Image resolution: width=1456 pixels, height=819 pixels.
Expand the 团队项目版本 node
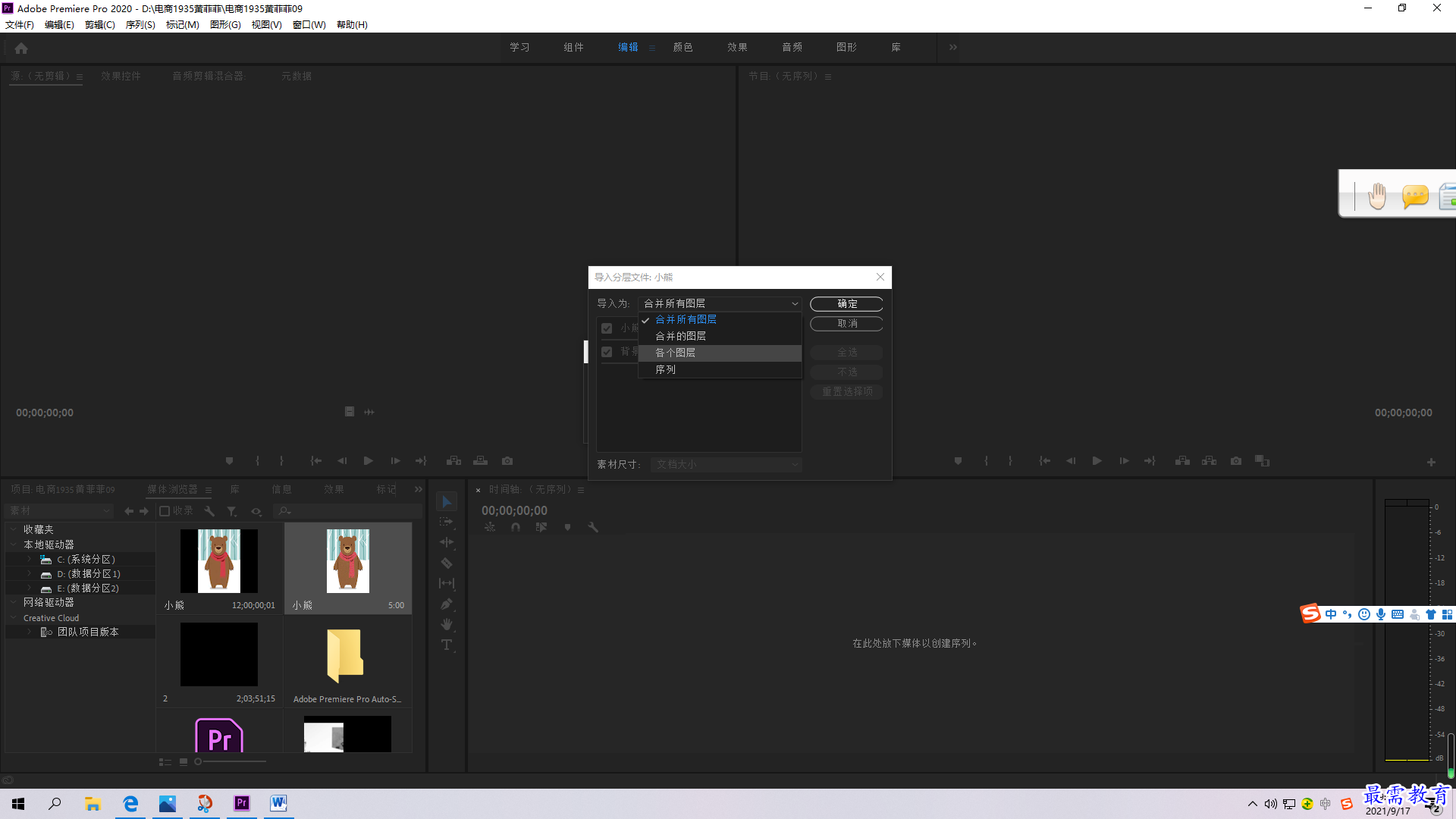[30, 632]
